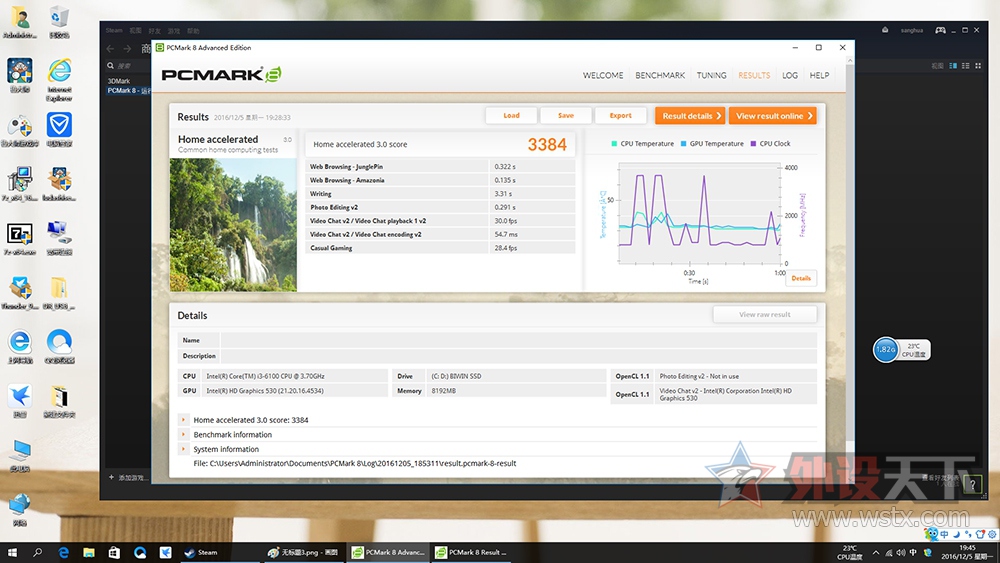Click the Load results button

click(x=511, y=115)
